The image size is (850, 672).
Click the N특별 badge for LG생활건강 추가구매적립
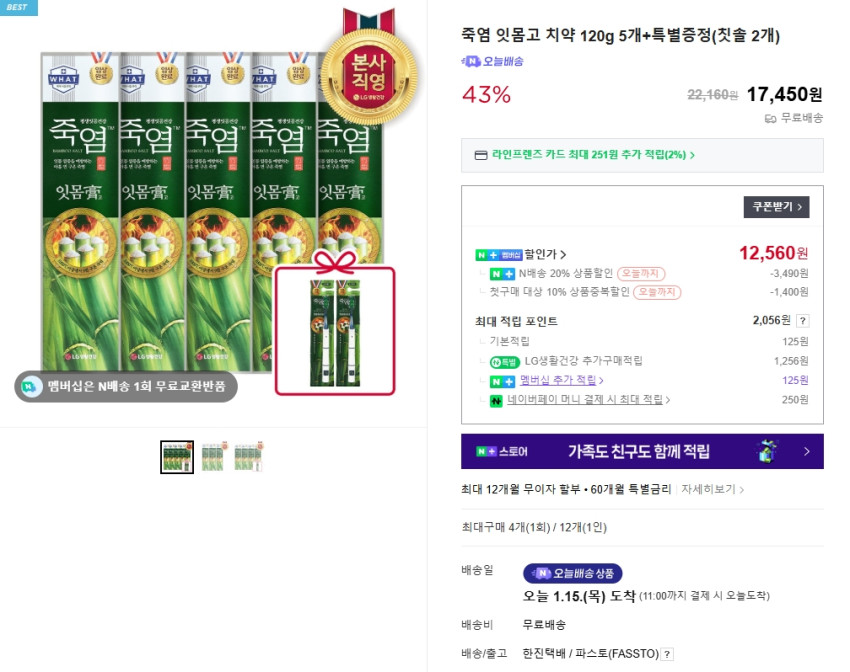click(505, 361)
